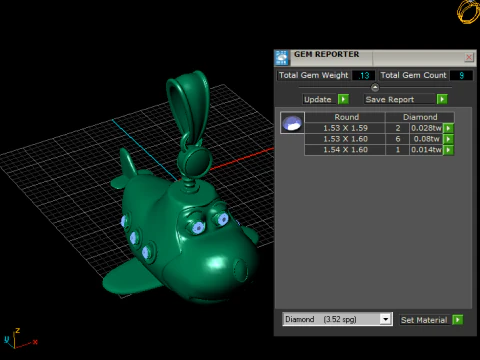Click the 0.014tw weight cell
Viewport: 480px width, 360px height.
[426, 150]
